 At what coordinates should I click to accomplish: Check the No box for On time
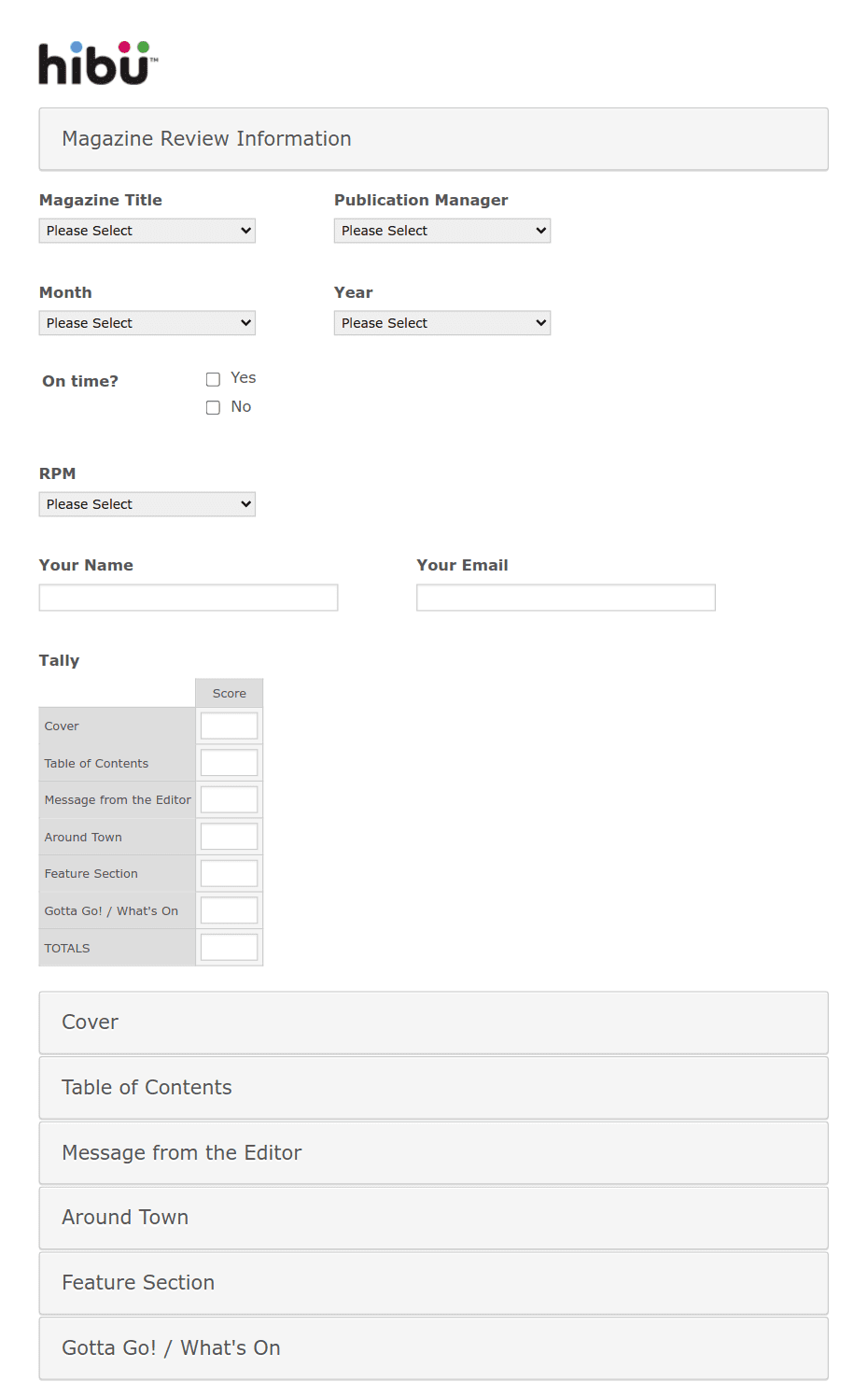[x=213, y=407]
